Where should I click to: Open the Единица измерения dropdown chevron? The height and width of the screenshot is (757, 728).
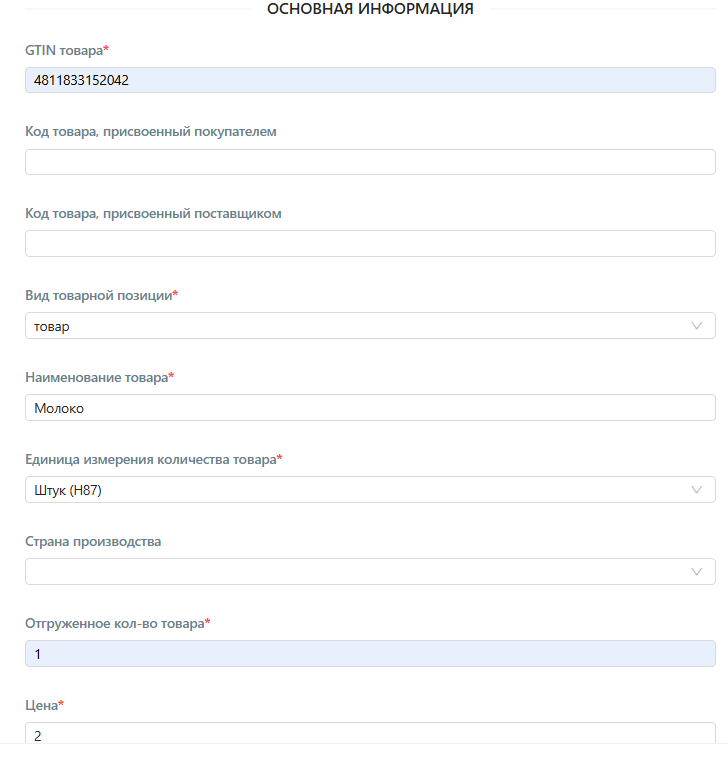click(x=696, y=490)
